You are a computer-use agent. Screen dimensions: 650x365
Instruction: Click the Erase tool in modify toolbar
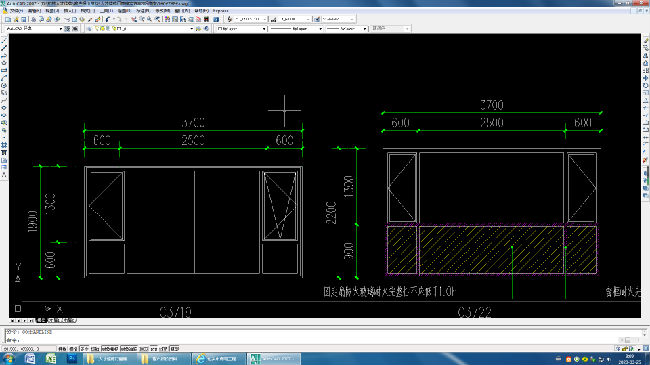646,40
